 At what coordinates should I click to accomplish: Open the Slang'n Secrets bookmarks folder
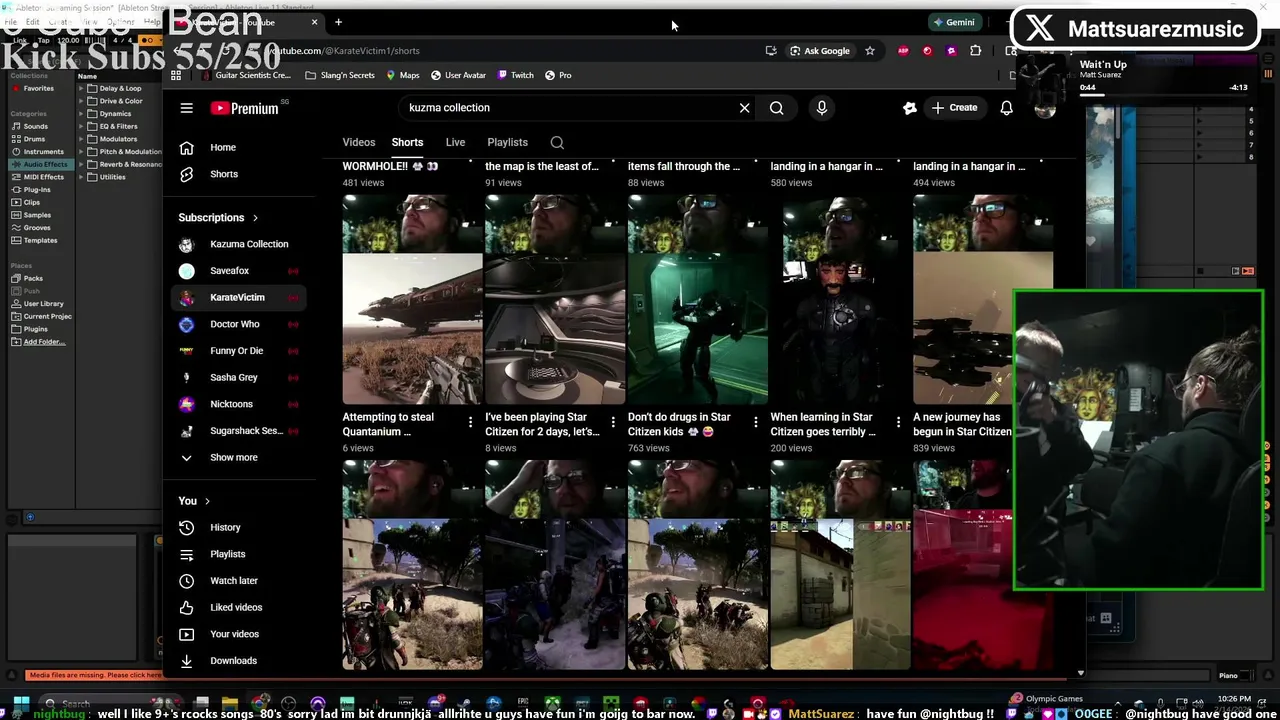[x=340, y=75]
